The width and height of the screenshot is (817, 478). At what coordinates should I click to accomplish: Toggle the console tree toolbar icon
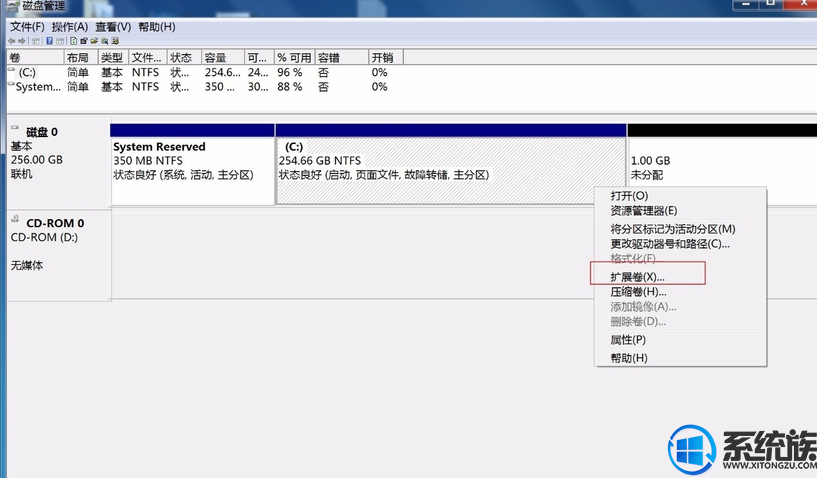click(36, 41)
